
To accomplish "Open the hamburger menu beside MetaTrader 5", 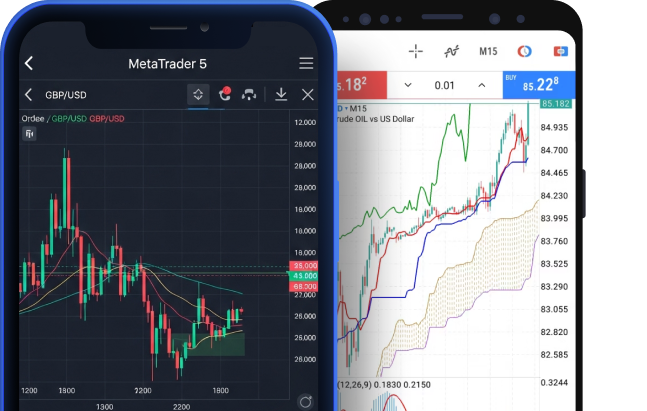I will click(x=306, y=64).
